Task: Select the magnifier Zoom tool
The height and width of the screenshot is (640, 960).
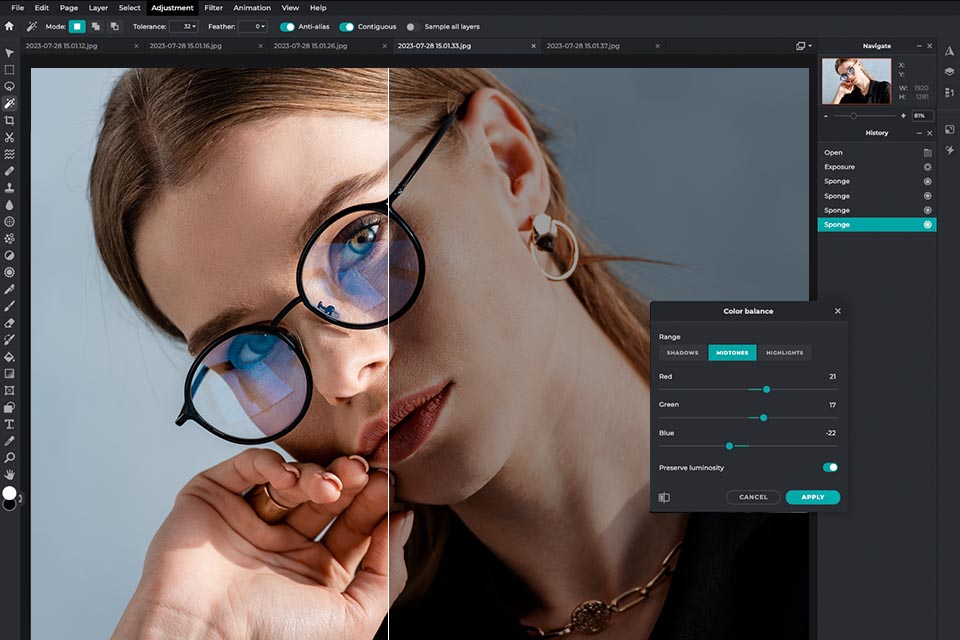Action: coord(9,457)
